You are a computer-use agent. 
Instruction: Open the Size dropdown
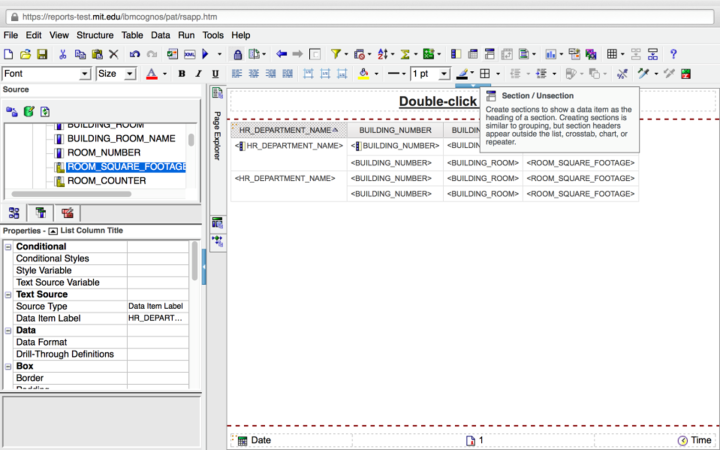[x=131, y=74]
